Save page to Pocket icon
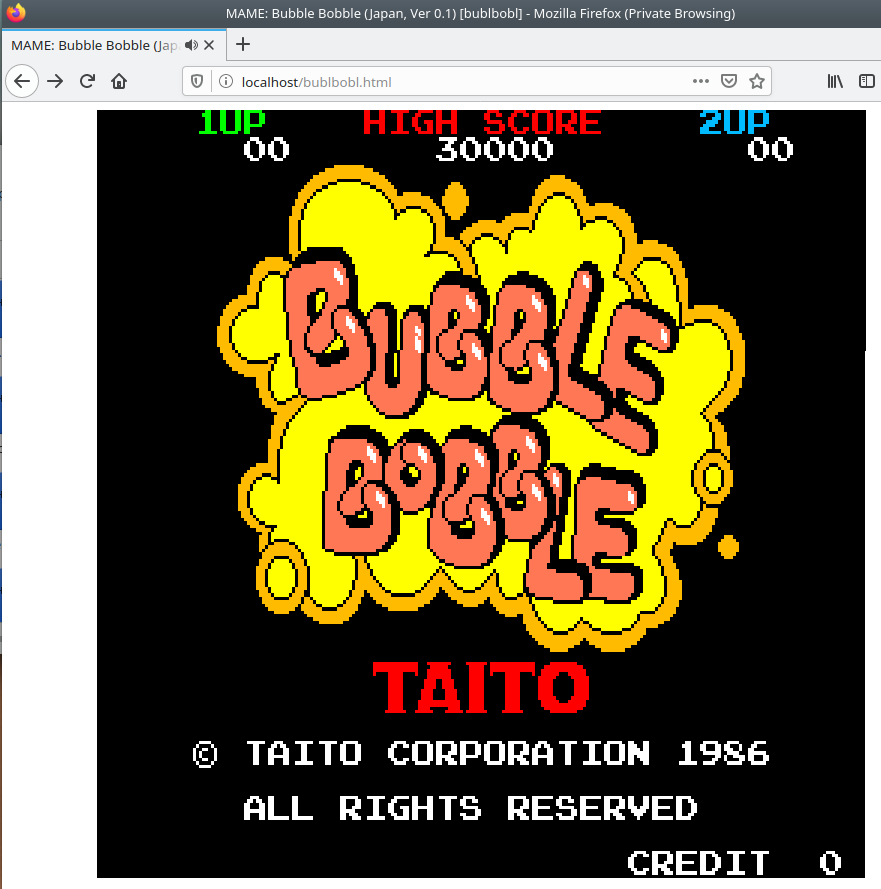The width and height of the screenshot is (881, 889). tap(728, 81)
